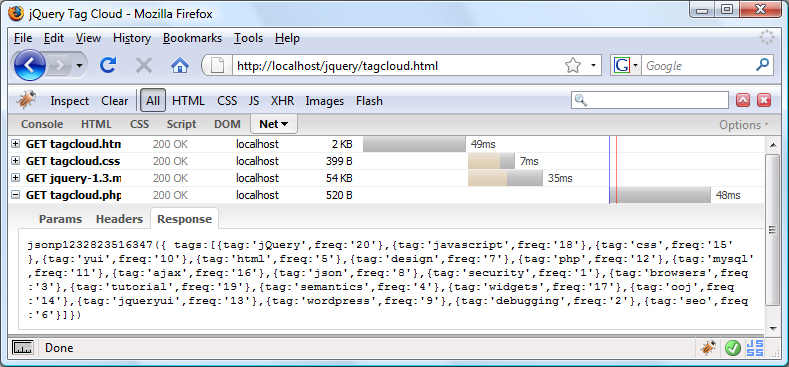Image resolution: width=789 pixels, height=367 pixels.
Task: Show the Params tab of tagcloud.php
Action: (x=60, y=219)
